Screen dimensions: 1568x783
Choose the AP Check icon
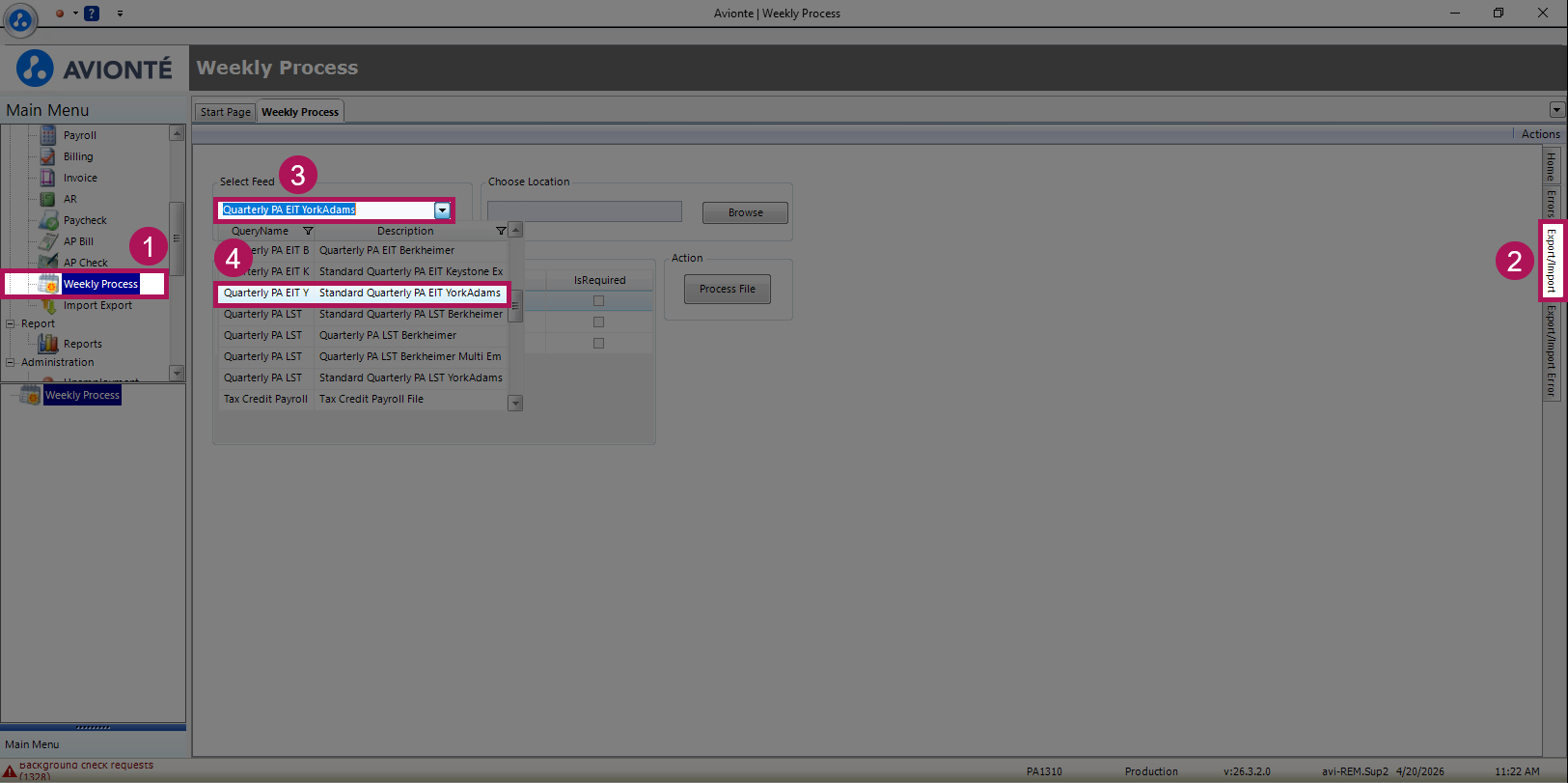pos(48,262)
